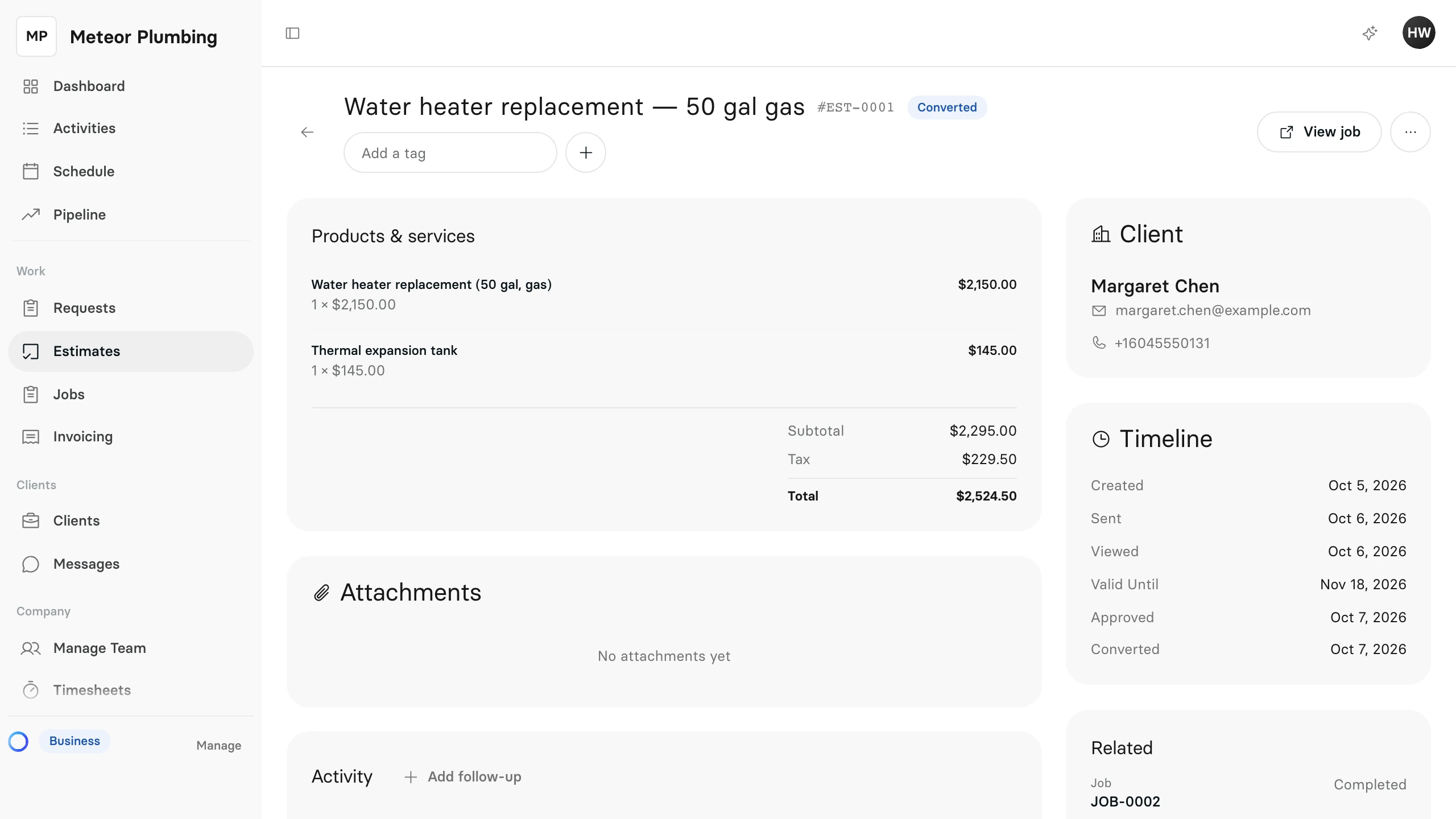This screenshot has height=819, width=1456.
Task: Click the Pipeline trend arrow icon
Action: [31, 214]
